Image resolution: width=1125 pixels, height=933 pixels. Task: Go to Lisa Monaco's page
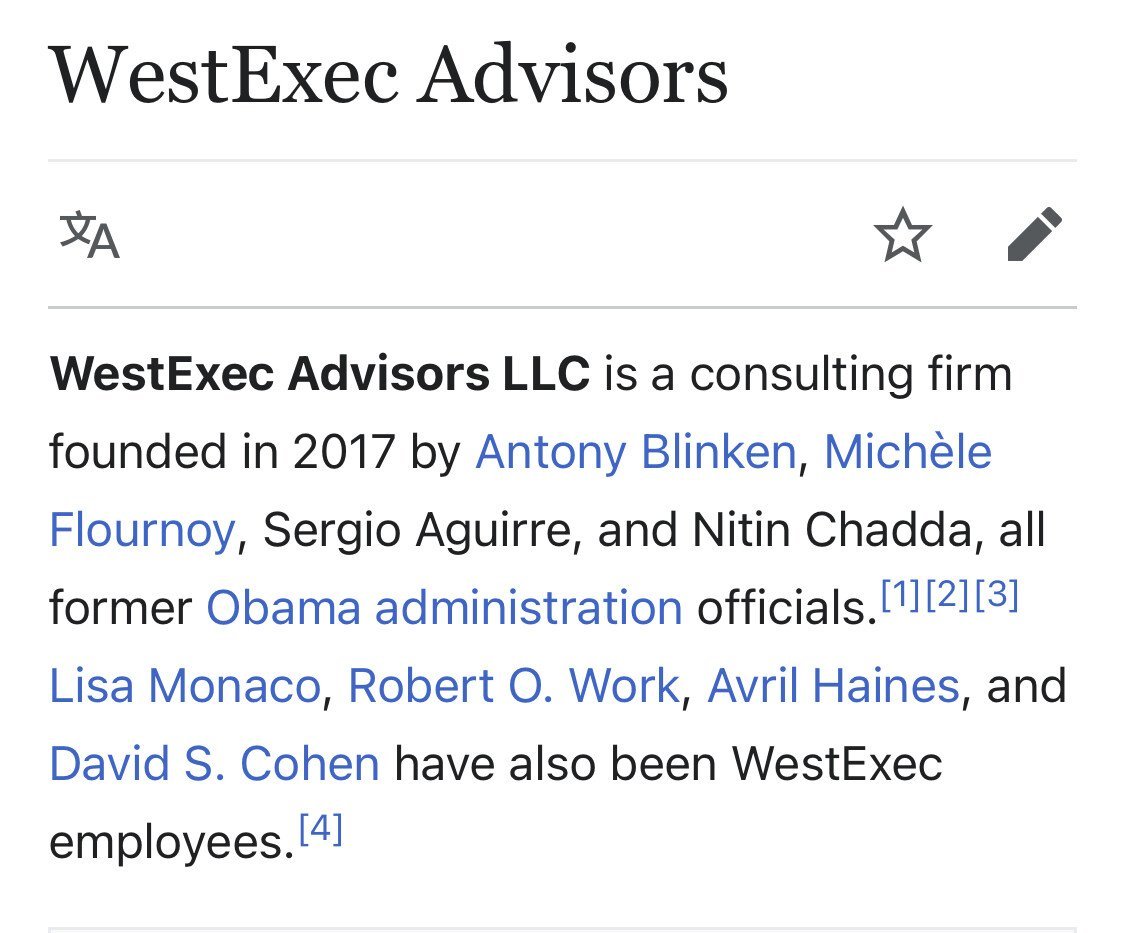tap(185, 686)
